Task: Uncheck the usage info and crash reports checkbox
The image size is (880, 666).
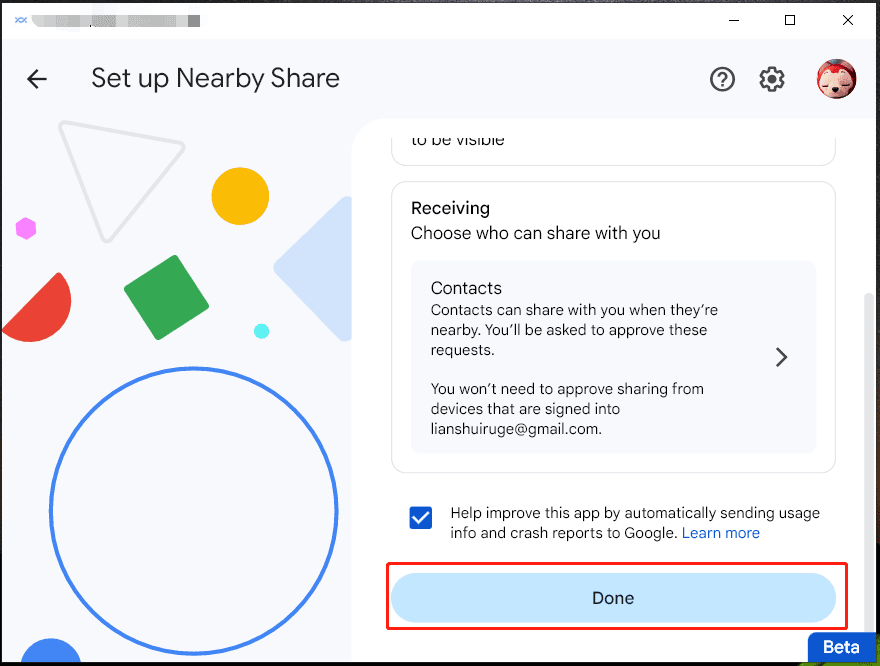Action: pos(420,517)
